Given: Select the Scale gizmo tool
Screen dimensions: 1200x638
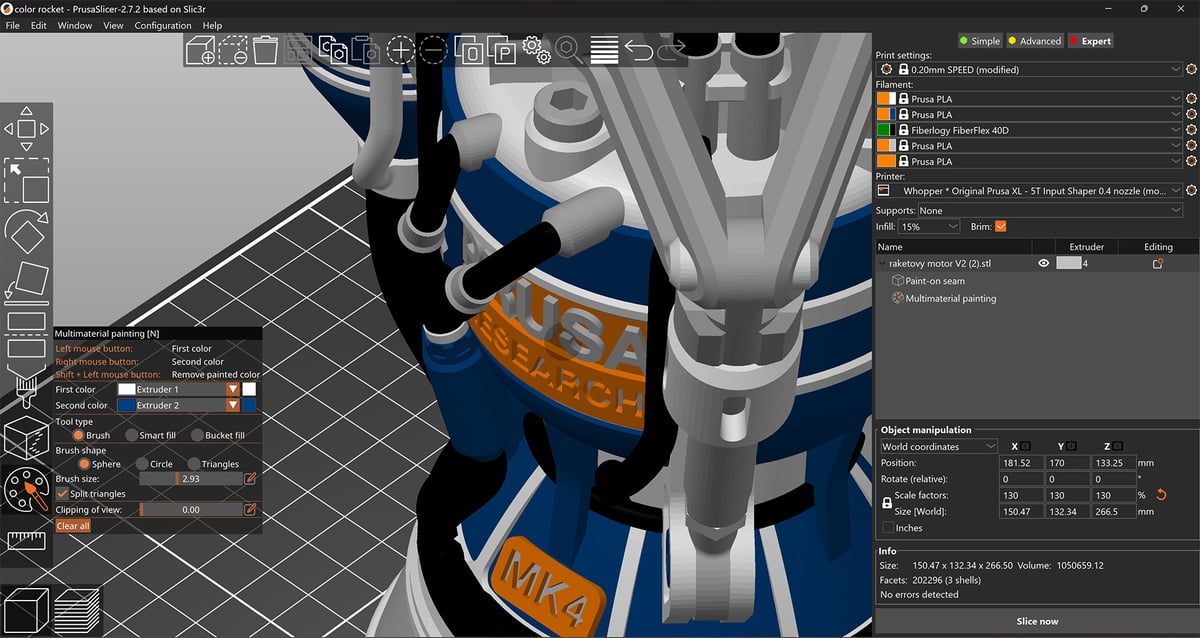Looking at the screenshot, I should click(27, 181).
